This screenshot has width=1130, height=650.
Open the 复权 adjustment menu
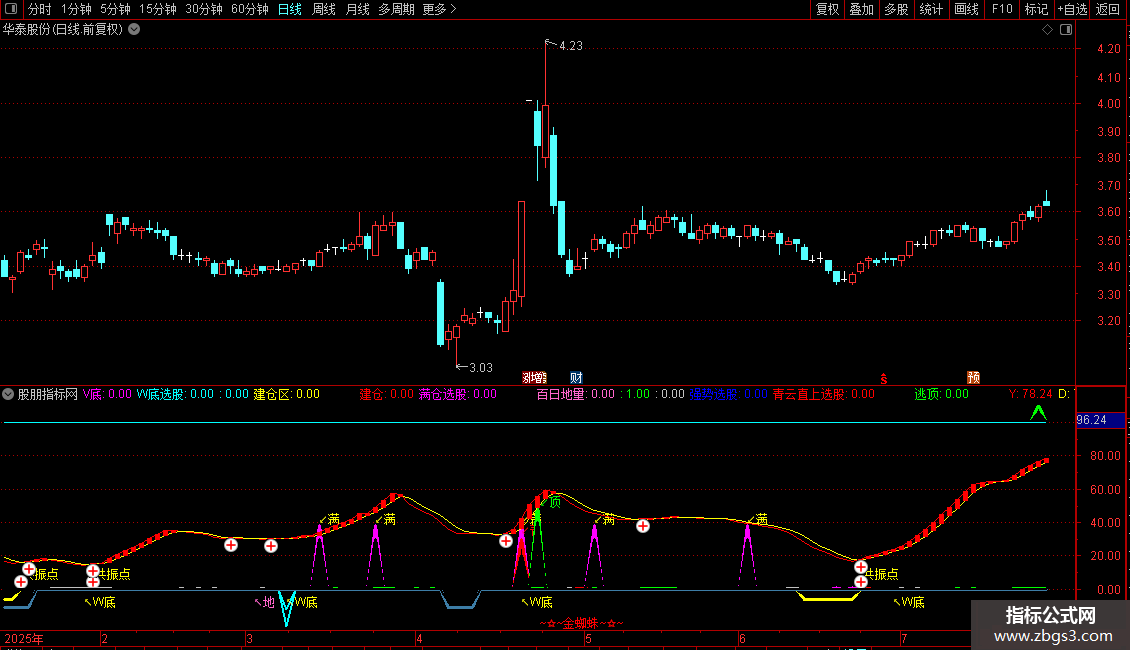pos(827,9)
